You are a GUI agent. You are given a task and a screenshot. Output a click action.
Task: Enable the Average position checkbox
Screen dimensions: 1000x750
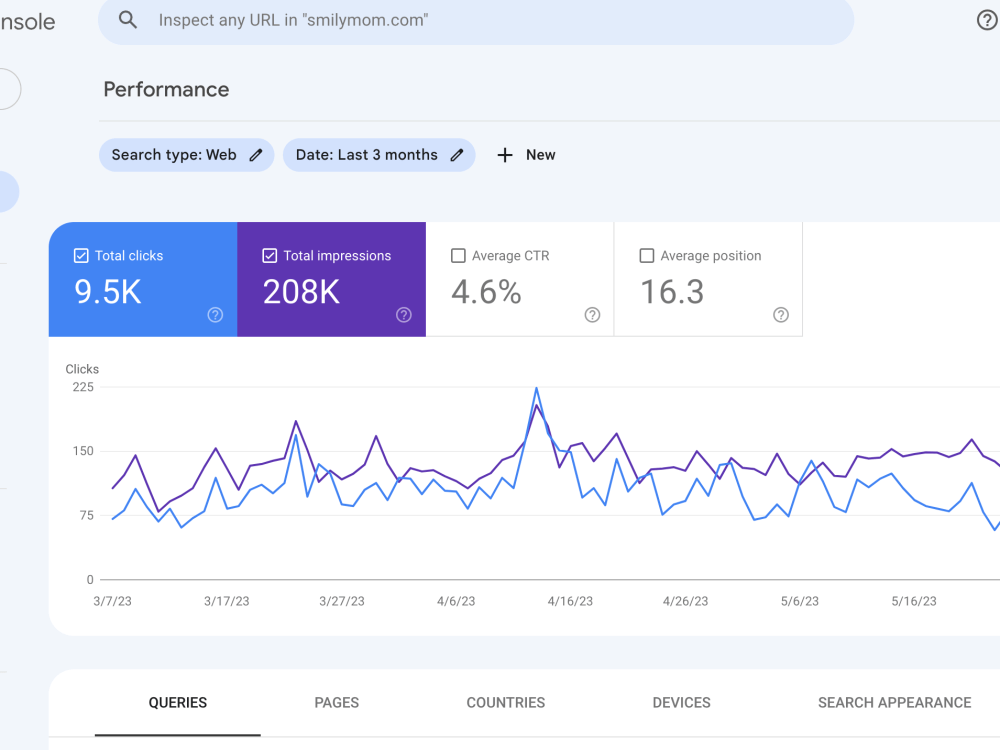point(647,256)
